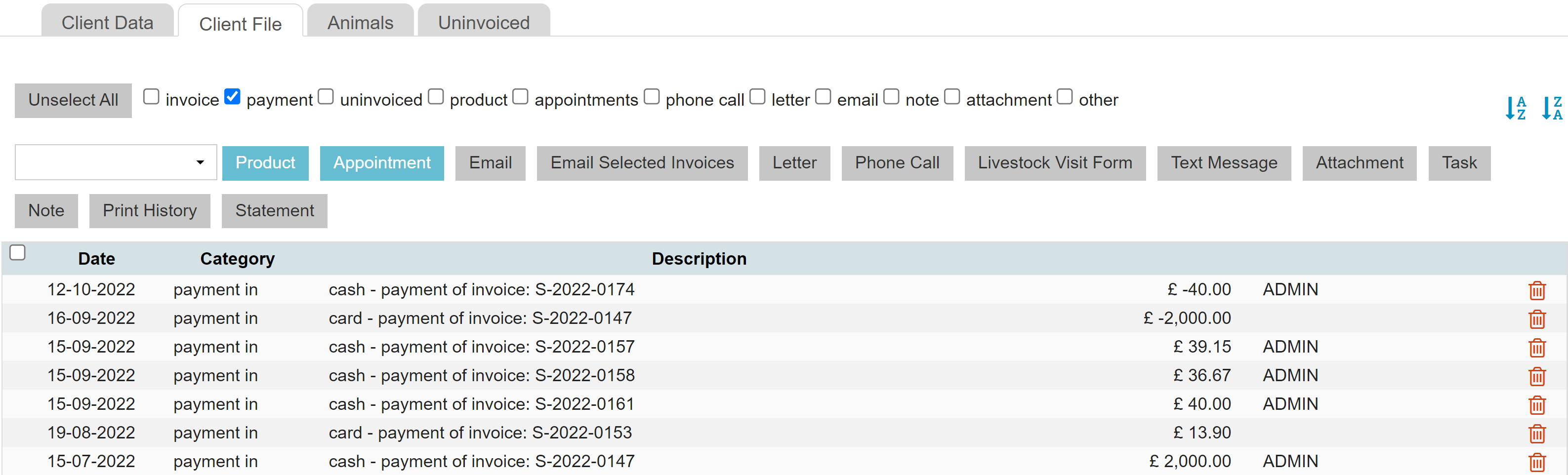This screenshot has height=475, width=1568.
Task: Check the appointments filter
Action: (x=520, y=95)
